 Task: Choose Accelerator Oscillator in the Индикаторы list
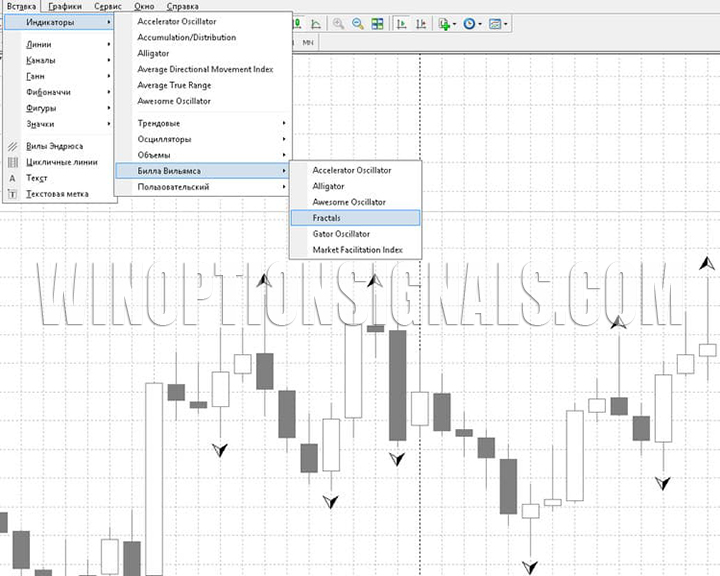202,22
